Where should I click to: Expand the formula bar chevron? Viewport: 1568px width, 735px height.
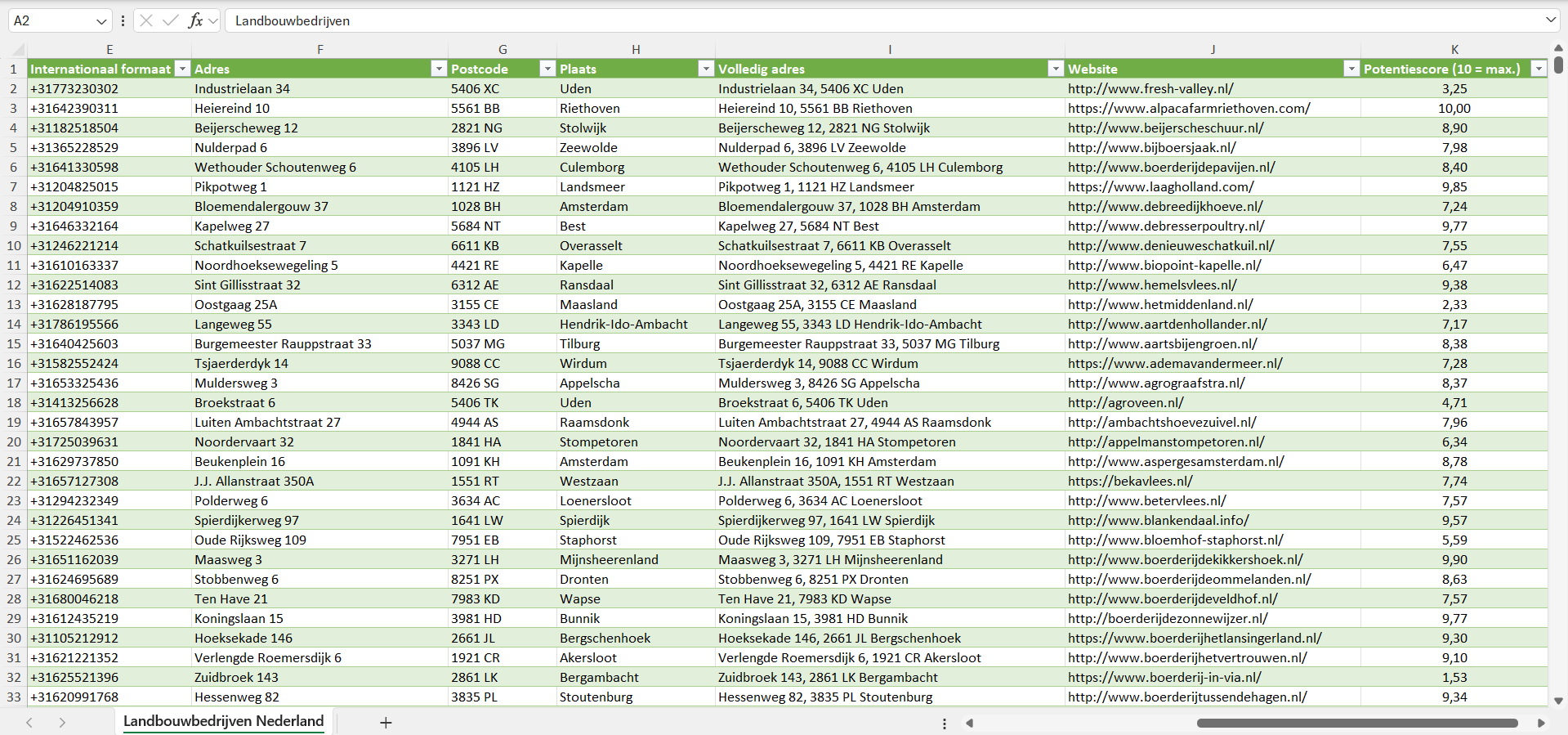[x=1550, y=20]
